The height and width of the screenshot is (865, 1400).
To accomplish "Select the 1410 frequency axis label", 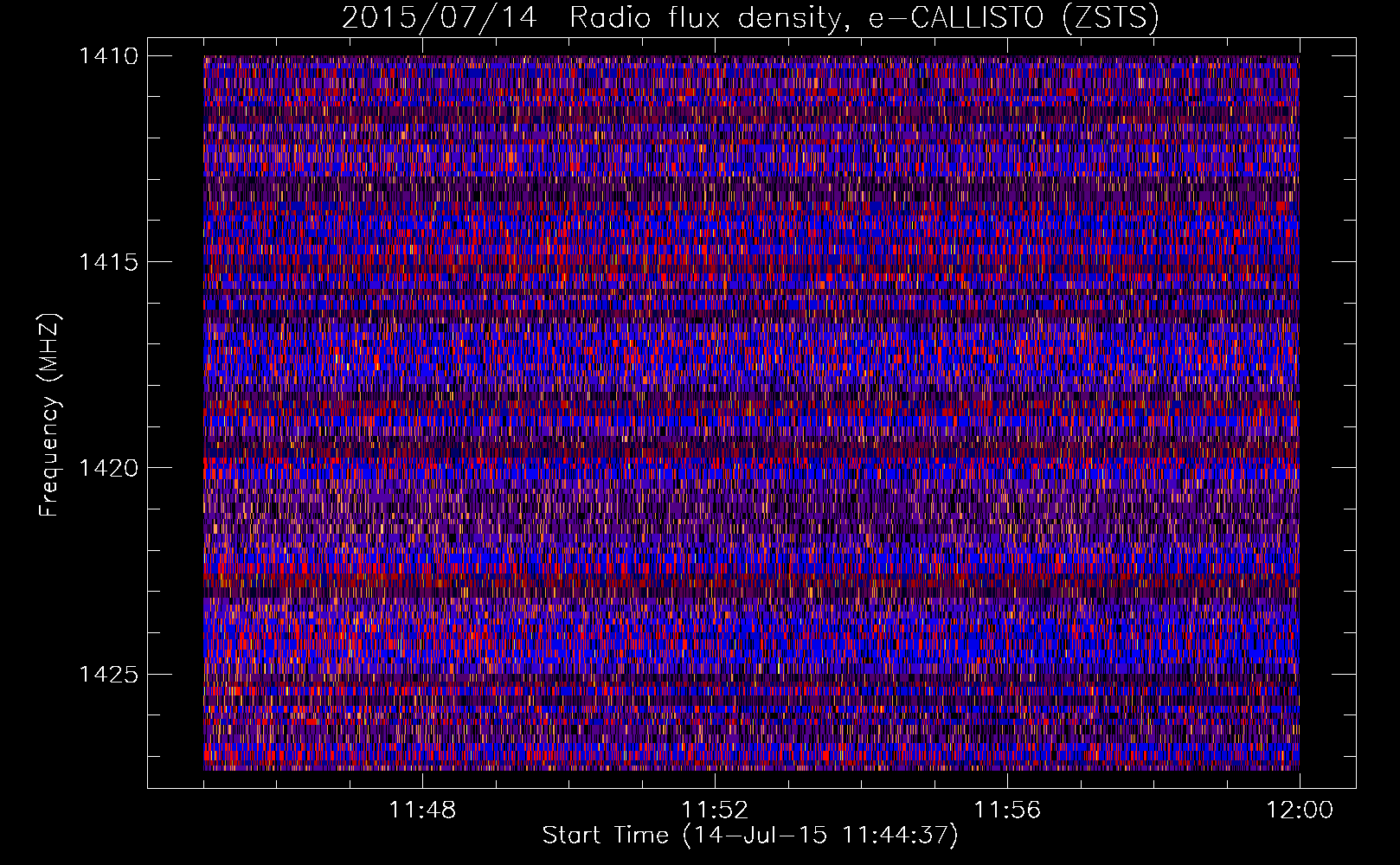I will point(109,56).
